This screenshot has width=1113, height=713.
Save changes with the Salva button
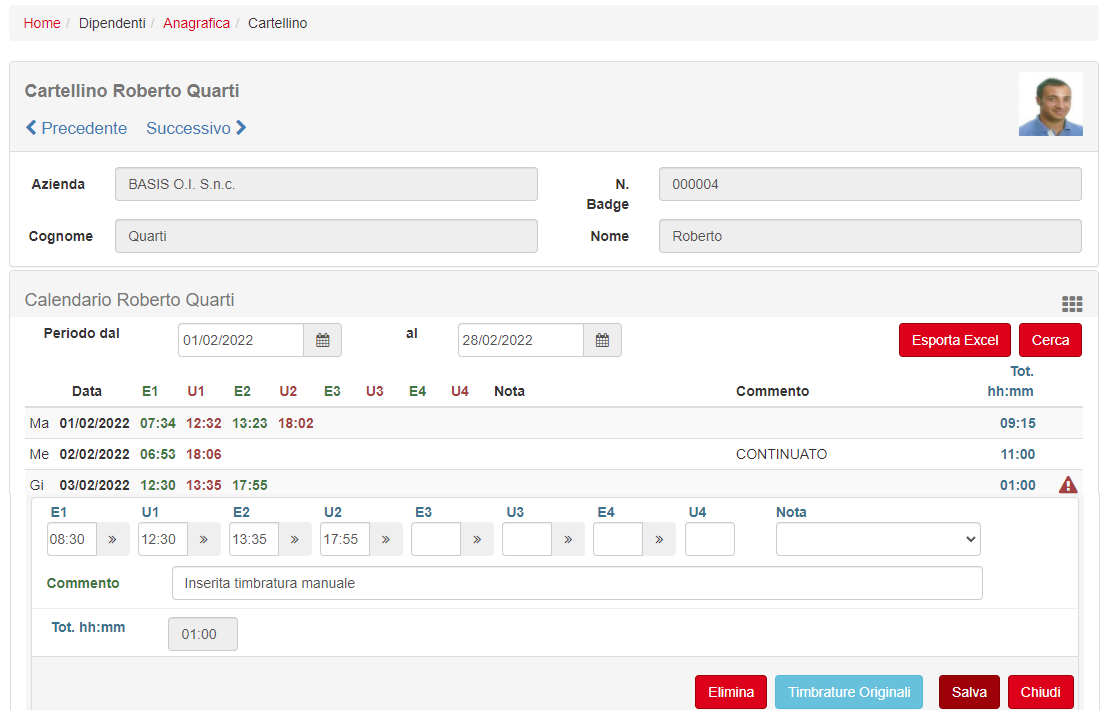(x=968, y=691)
